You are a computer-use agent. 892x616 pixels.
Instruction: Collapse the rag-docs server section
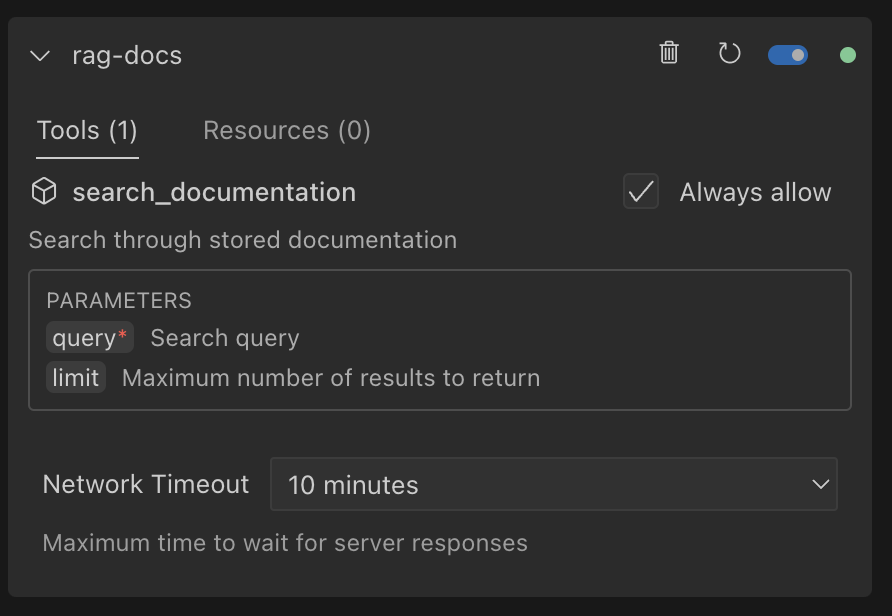[x=39, y=56]
